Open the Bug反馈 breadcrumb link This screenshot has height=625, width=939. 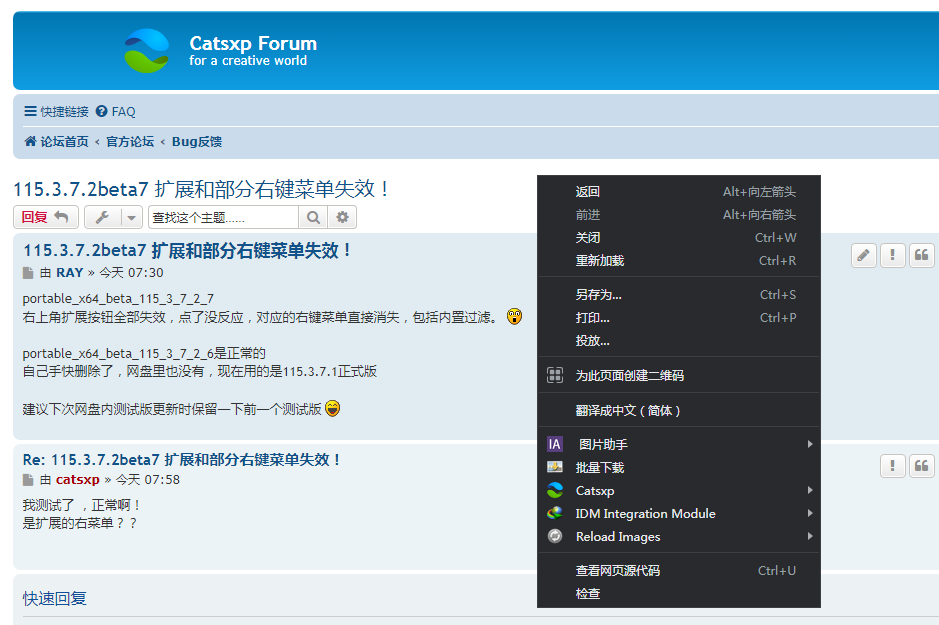coord(197,141)
